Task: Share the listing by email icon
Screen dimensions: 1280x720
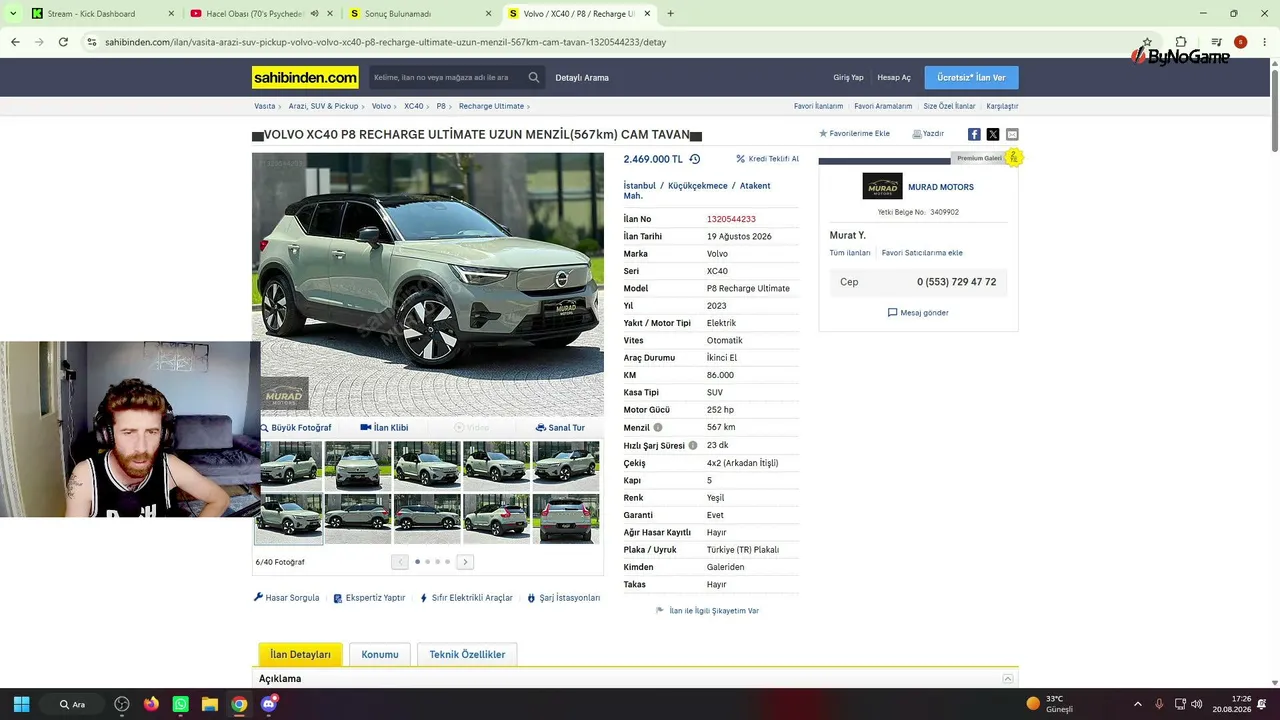Action: [1012, 134]
